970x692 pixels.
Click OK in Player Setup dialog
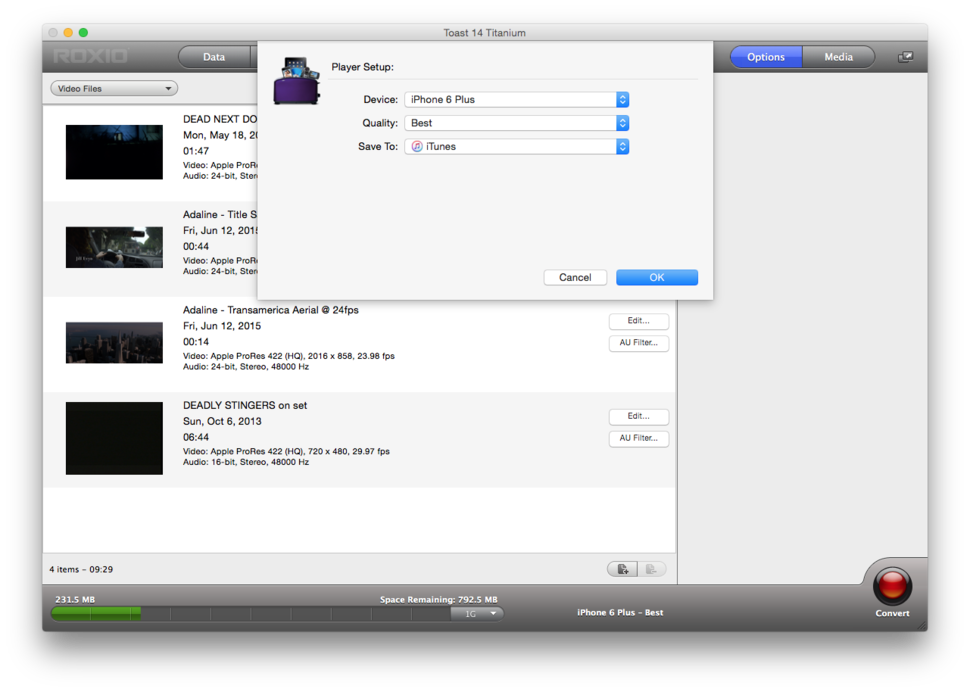pyautogui.click(x=657, y=278)
